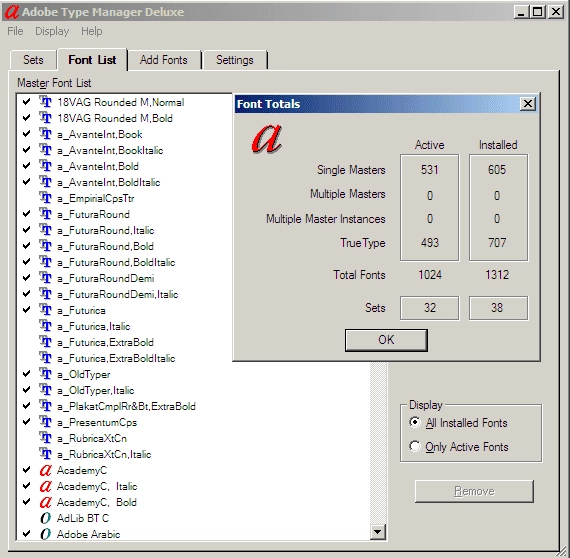Toggle the active checkmark for a_FuturaRound
570x558 pixels.
coord(27,213)
